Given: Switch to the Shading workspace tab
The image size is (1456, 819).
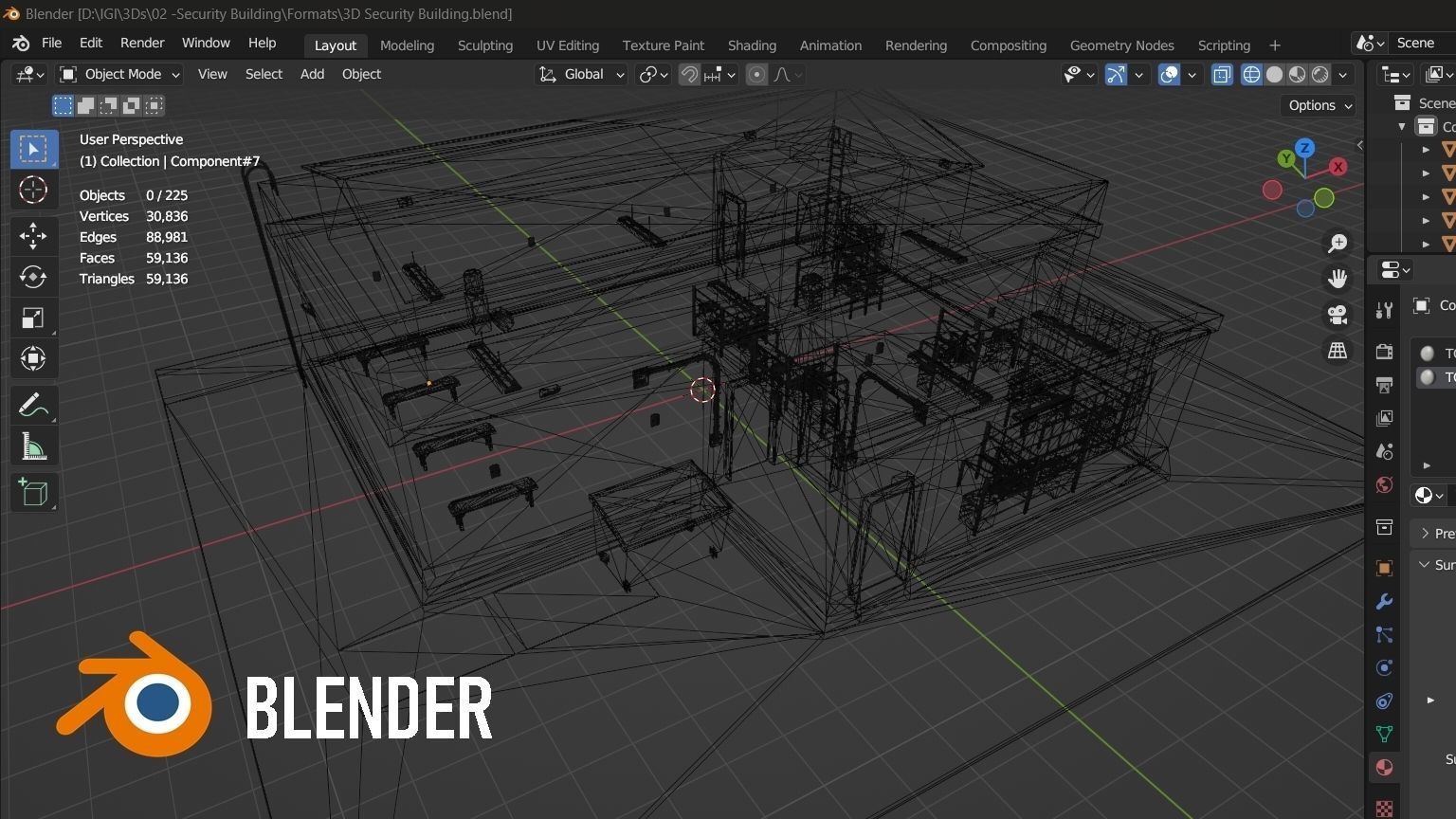Looking at the screenshot, I should 752,45.
